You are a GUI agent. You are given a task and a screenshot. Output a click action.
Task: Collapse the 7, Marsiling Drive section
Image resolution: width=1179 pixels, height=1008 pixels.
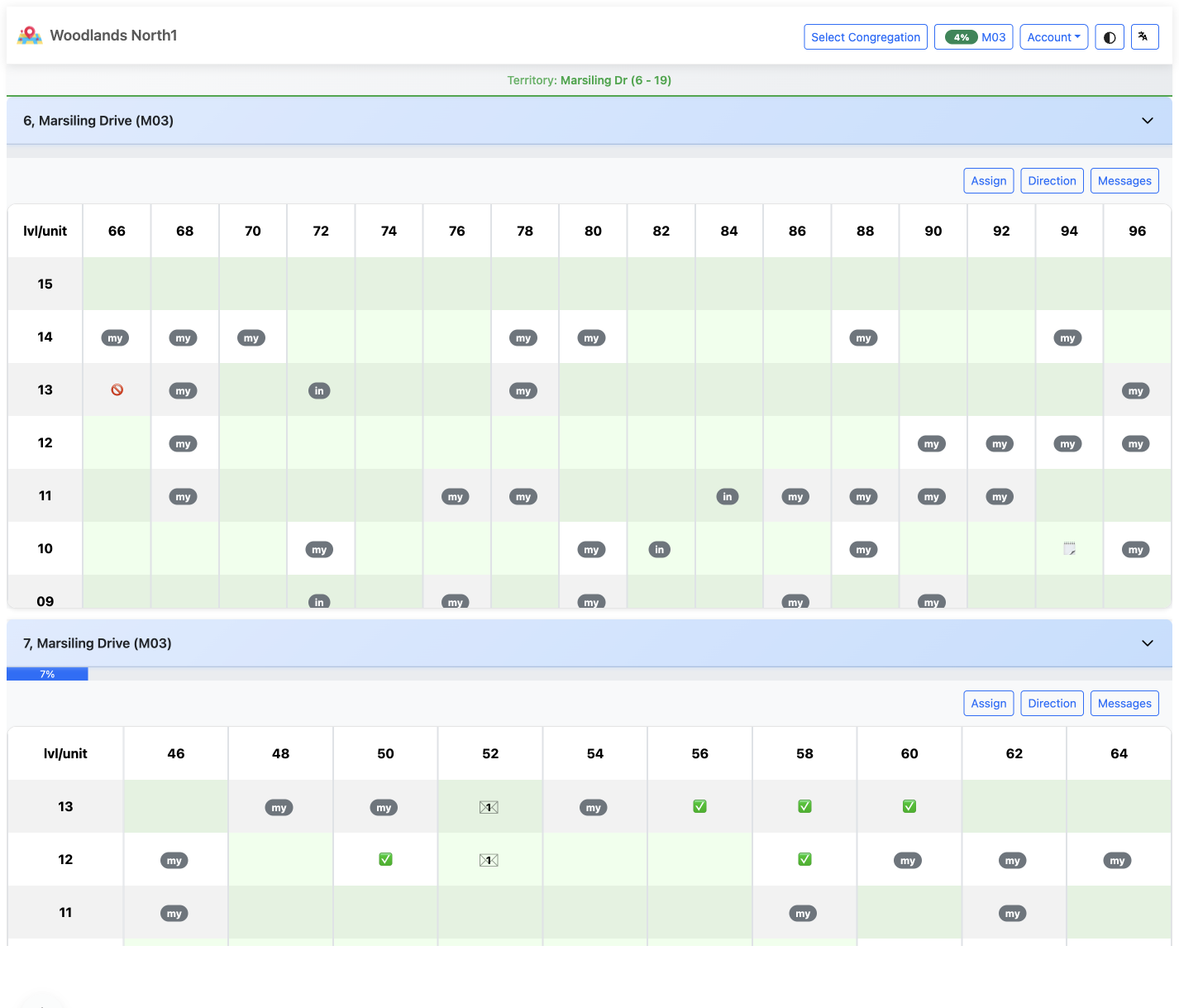[1148, 643]
